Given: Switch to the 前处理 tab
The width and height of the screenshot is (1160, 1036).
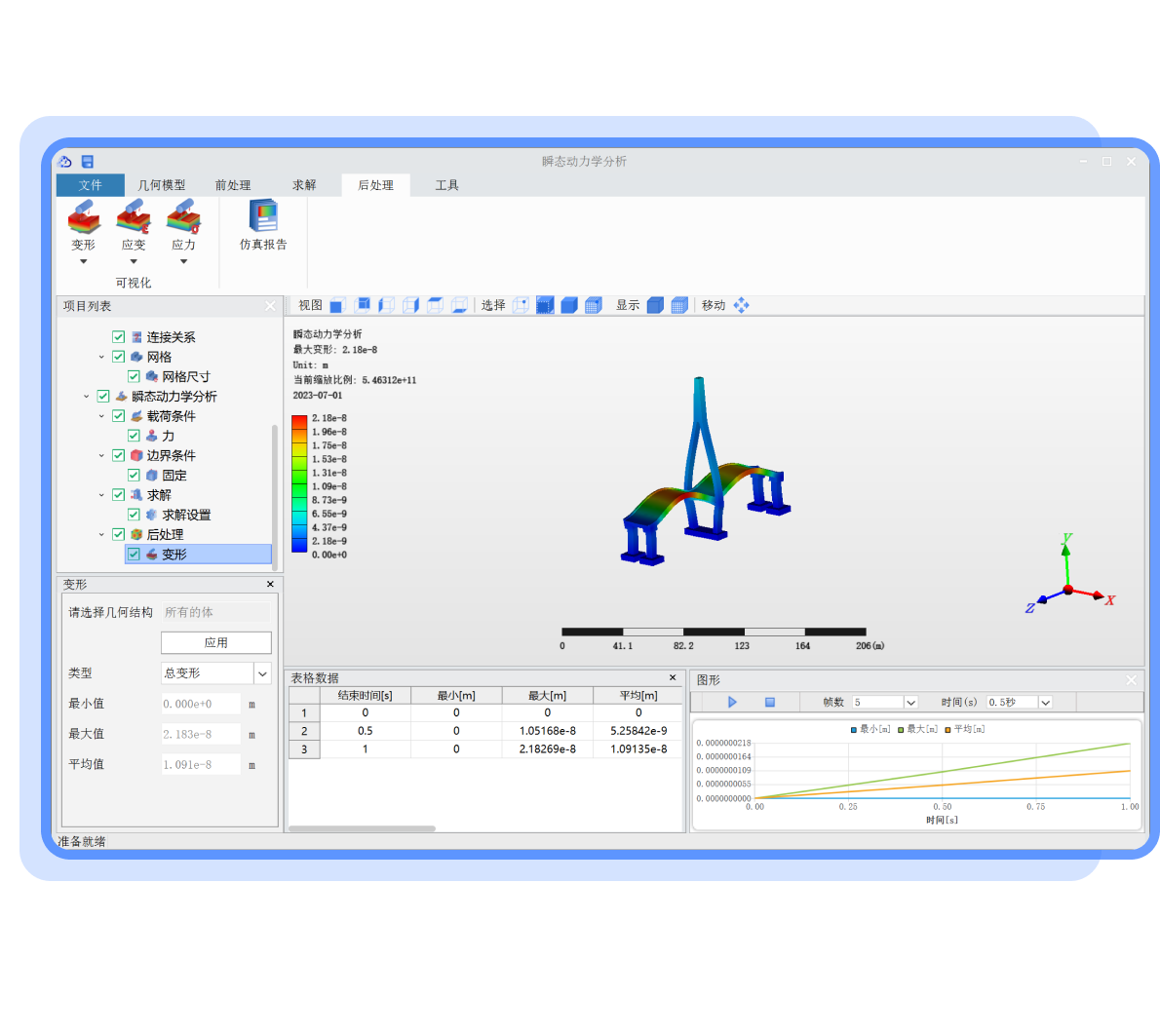Looking at the screenshot, I should 233,185.
